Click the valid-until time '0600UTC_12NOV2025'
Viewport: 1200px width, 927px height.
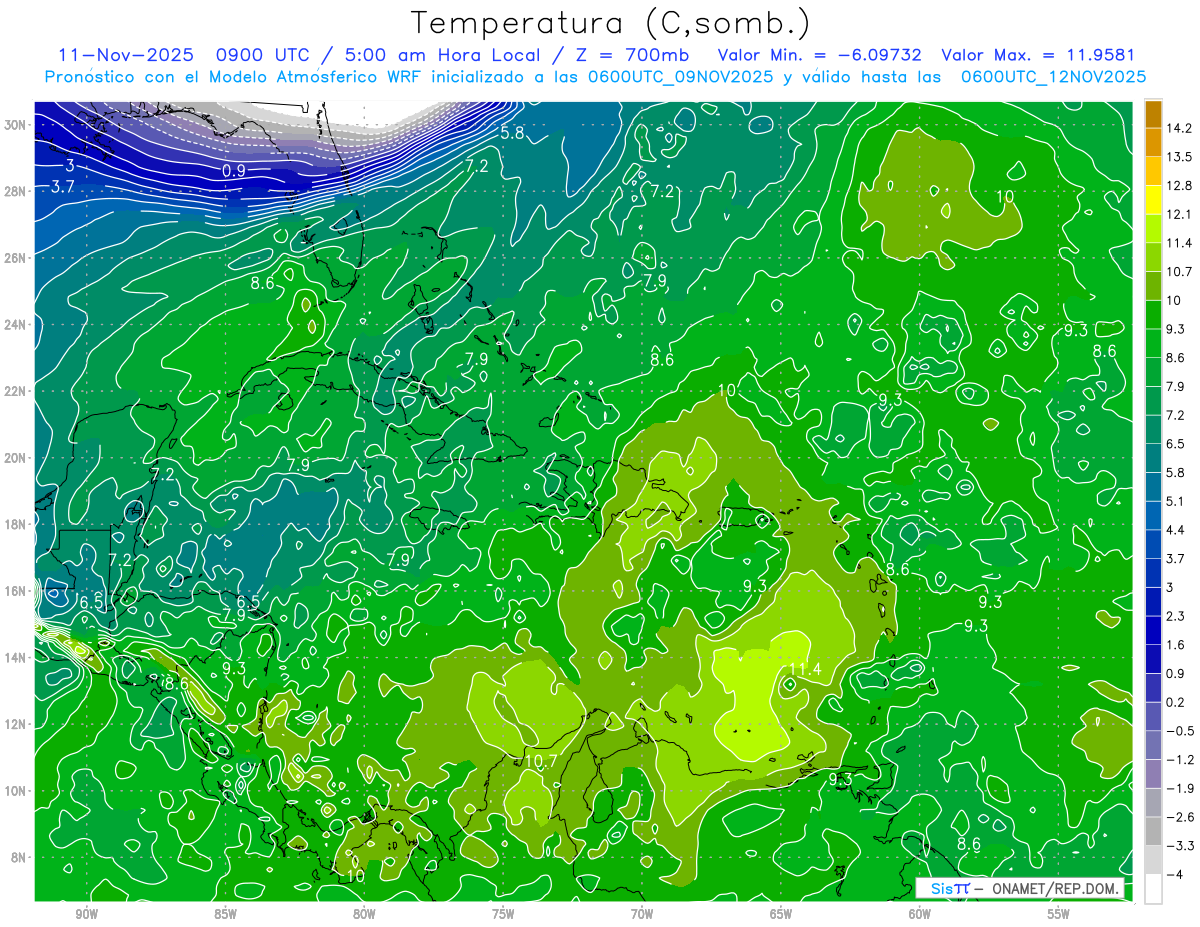coord(1053,77)
